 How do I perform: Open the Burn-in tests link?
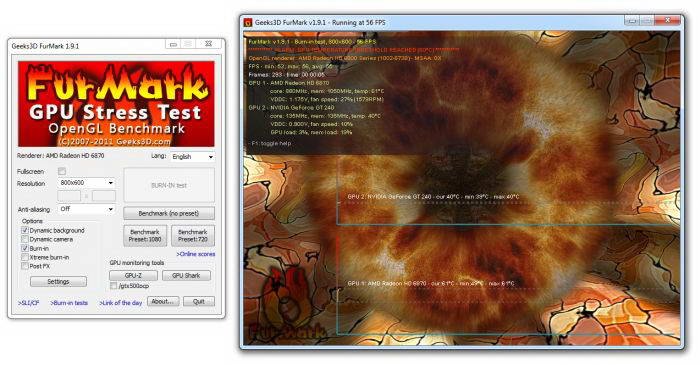click(69, 303)
